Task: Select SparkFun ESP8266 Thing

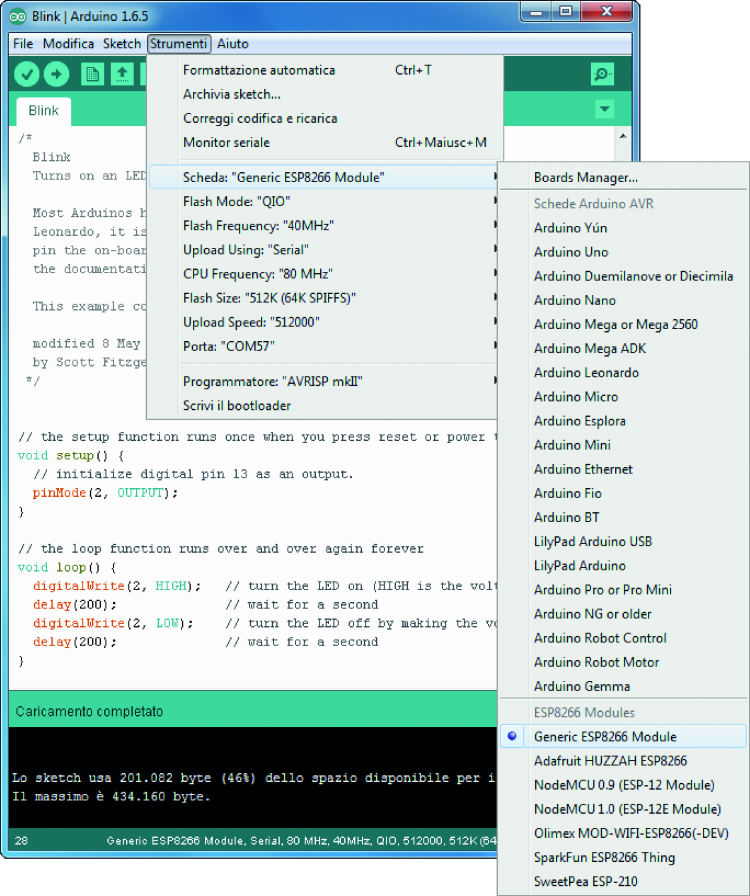Action: coord(623,858)
